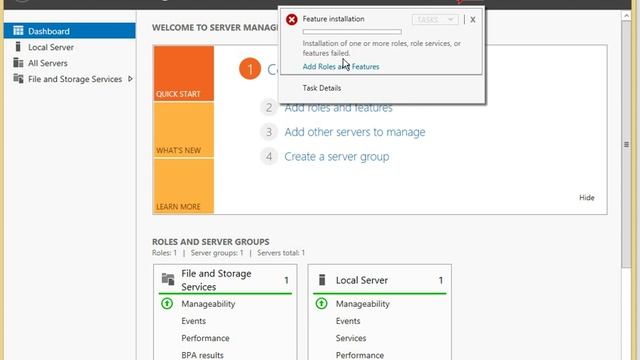Click the File and Storage Services sidebar icon
This screenshot has width=640, height=360.
(18, 78)
